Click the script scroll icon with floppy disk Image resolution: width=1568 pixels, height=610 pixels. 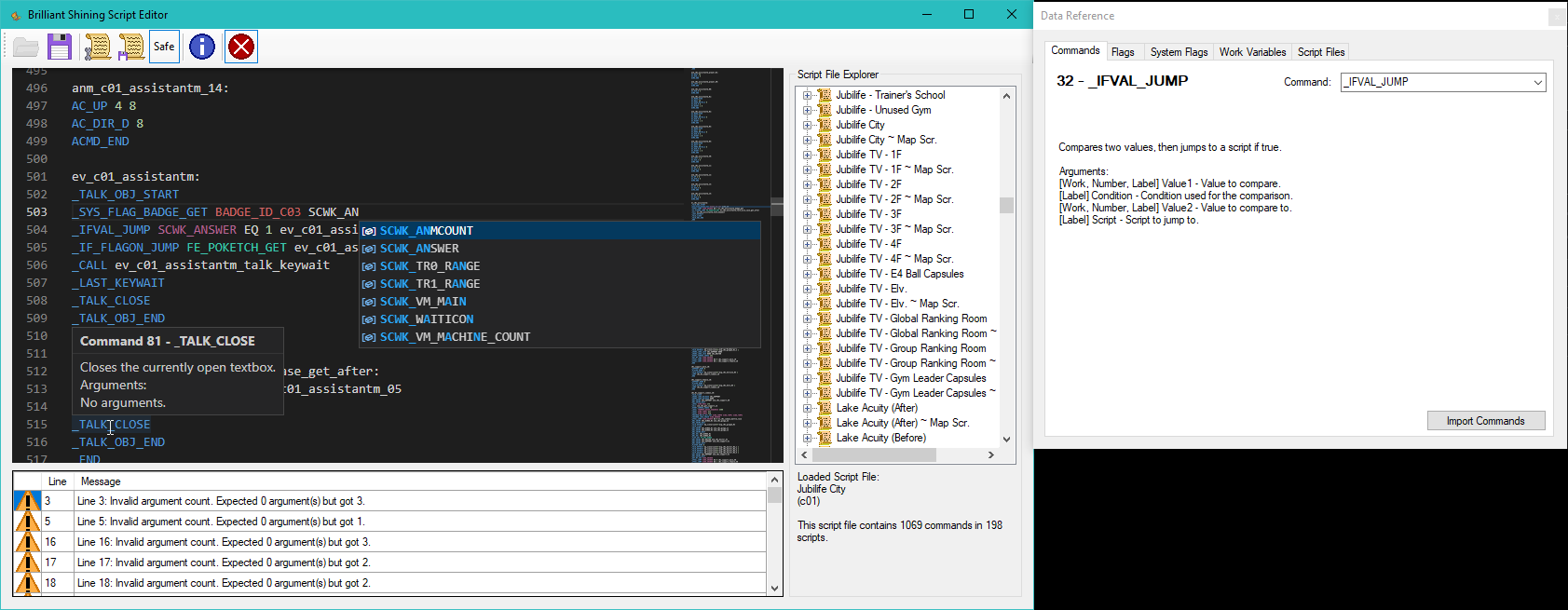[131, 47]
